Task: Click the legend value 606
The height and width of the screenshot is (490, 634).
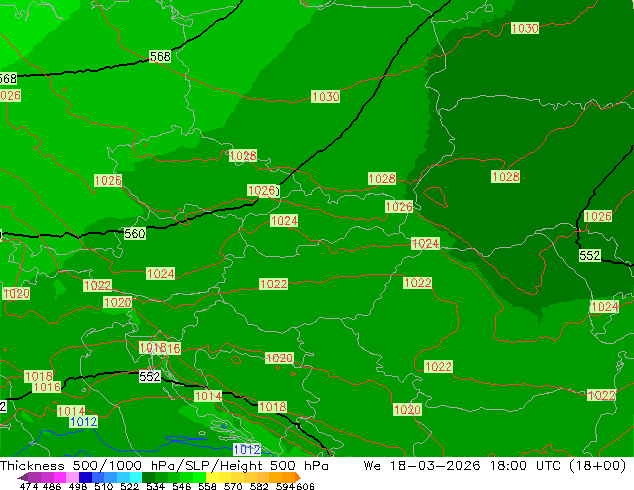Action: 305,486
